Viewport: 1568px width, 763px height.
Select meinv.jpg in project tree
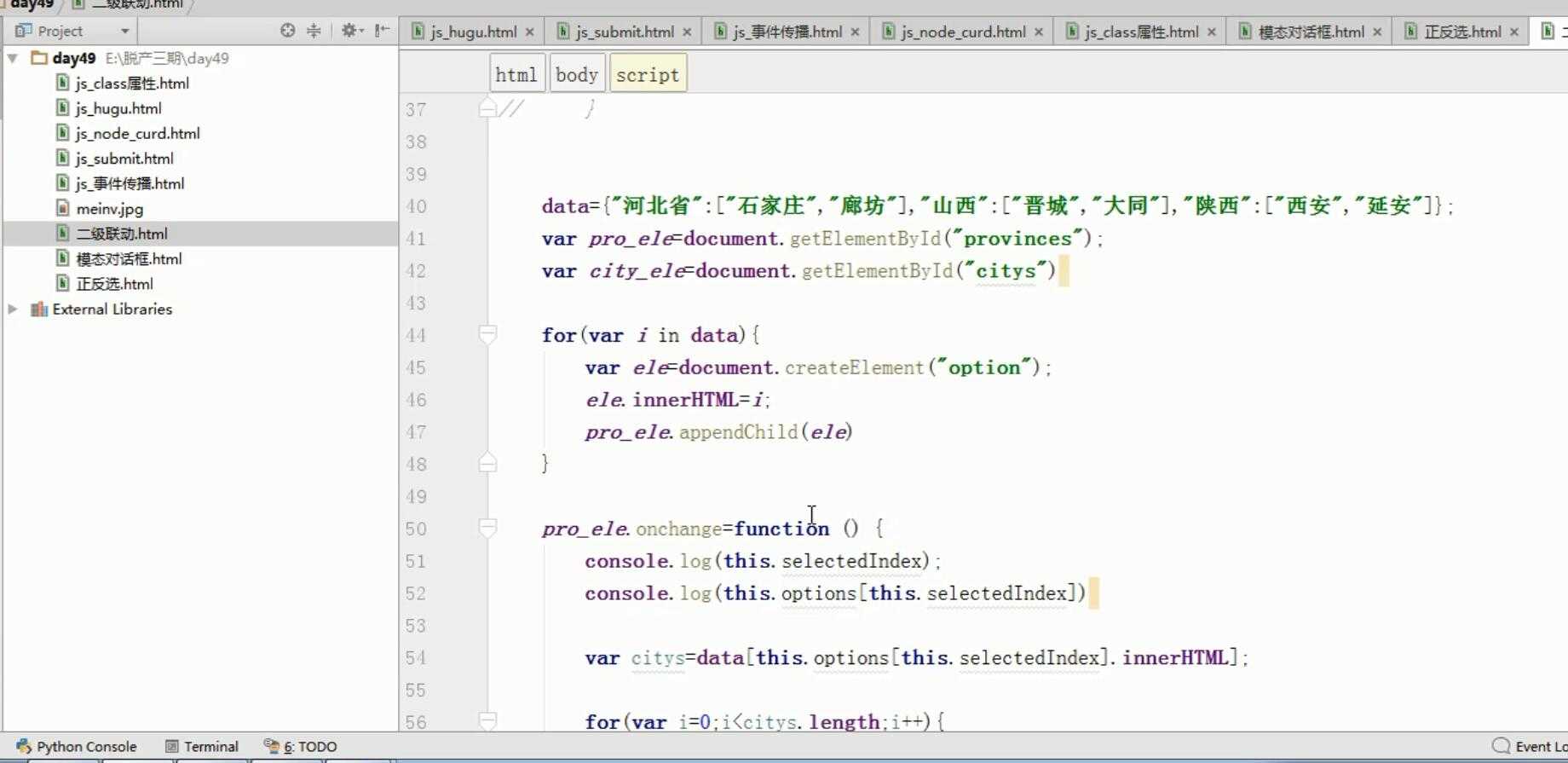click(x=110, y=208)
